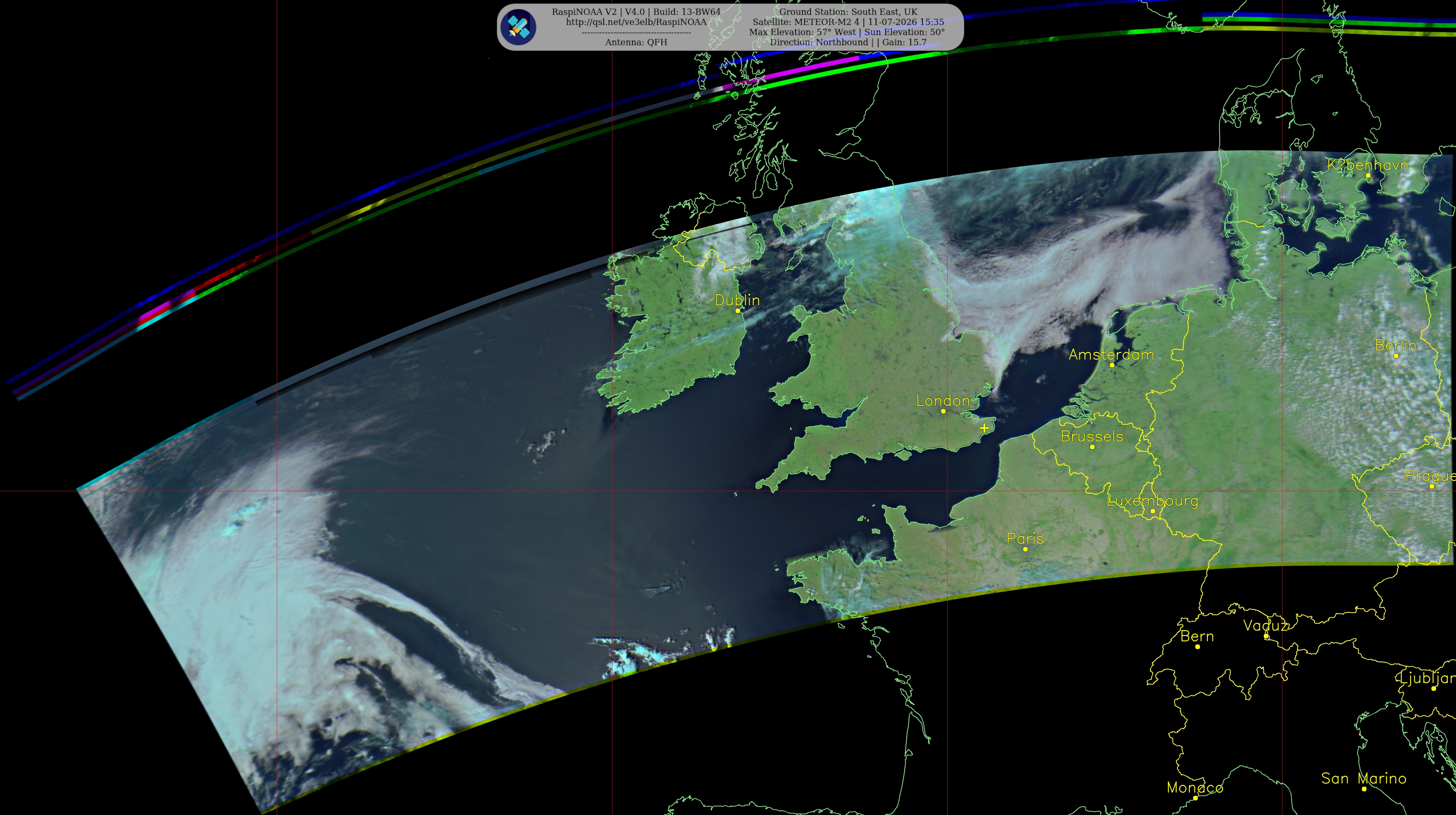Click the yellow ground station cross marker
The height and width of the screenshot is (815, 1456).
click(x=984, y=428)
